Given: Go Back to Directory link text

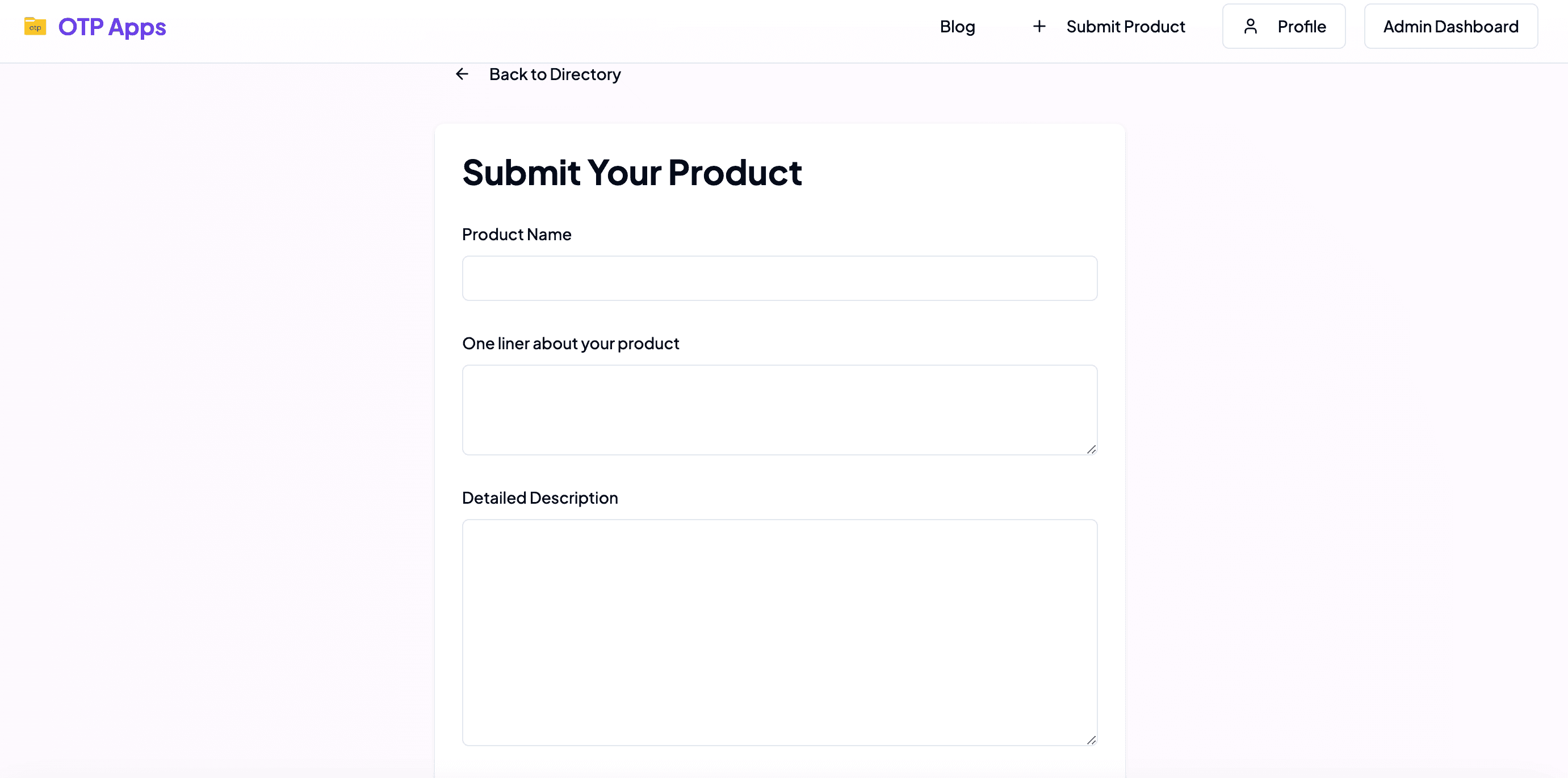Looking at the screenshot, I should click(555, 74).
